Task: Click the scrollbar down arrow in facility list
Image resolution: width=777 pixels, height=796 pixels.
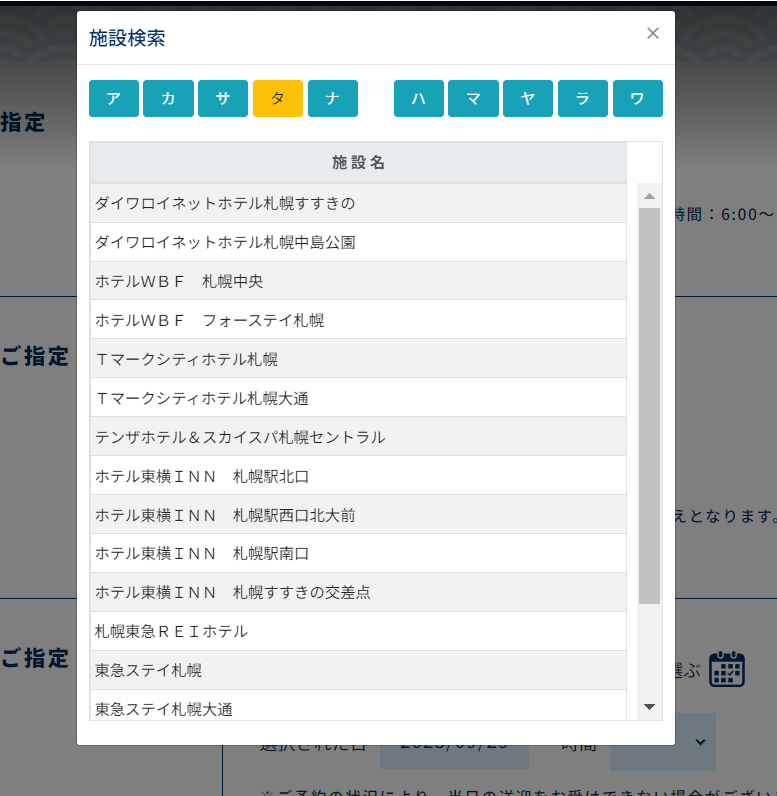Action: [649, 707]
